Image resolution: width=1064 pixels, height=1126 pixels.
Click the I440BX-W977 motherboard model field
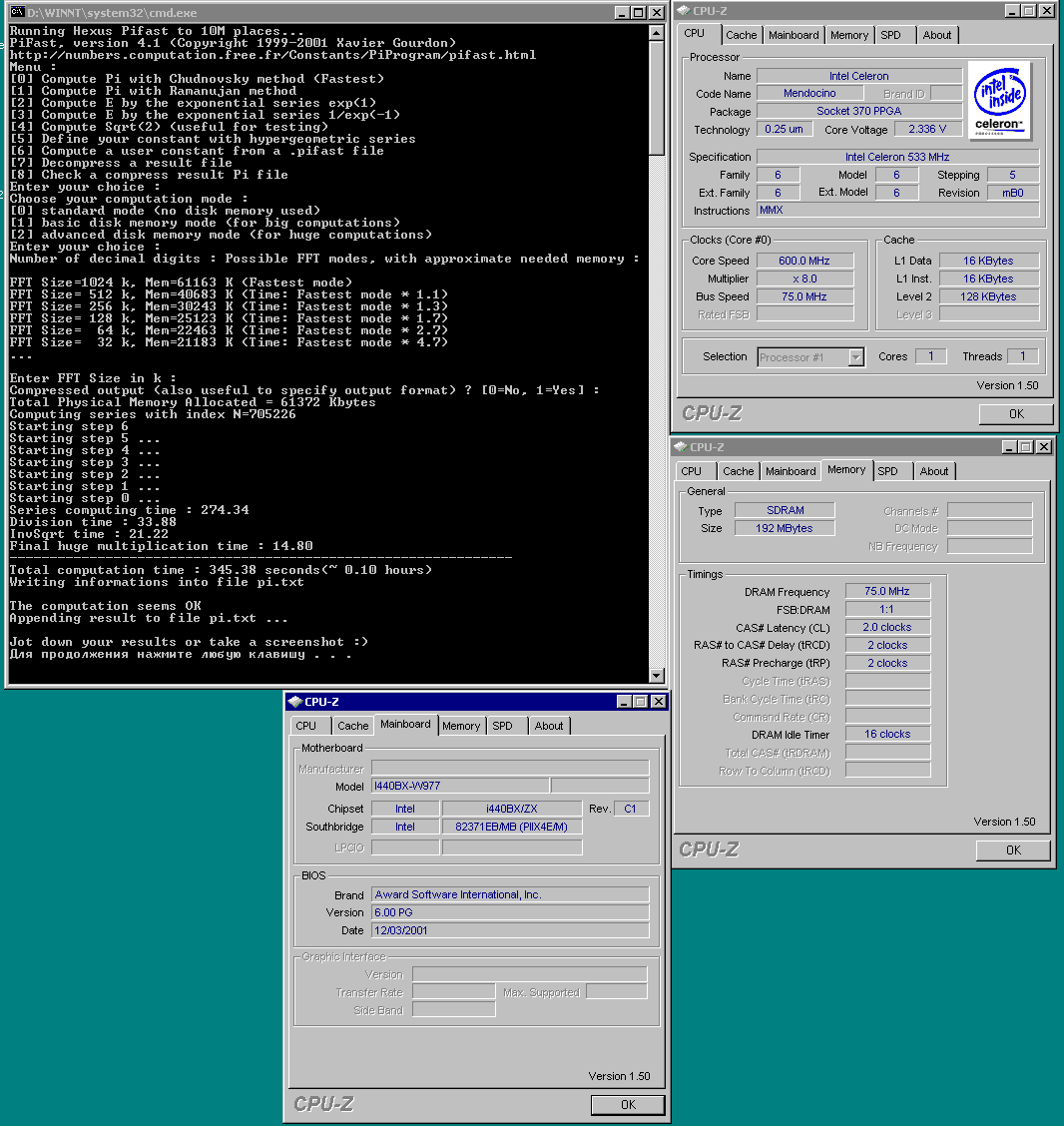click(x=460, y=787)
